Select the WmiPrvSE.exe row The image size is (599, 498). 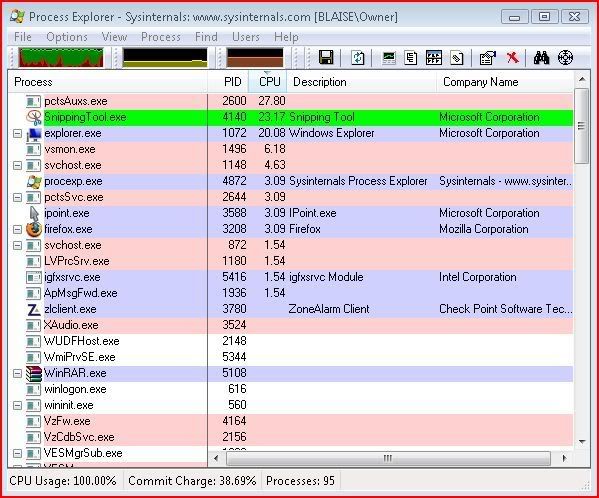[x=290, y=357]
